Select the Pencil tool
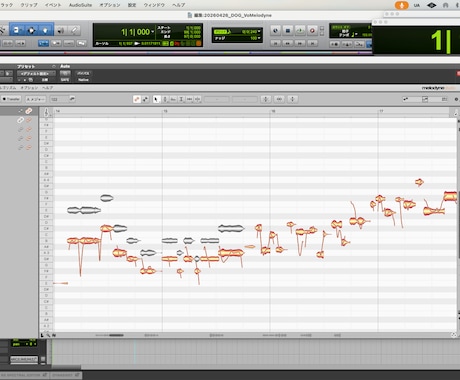460x380 pixels. tap(74, 31)
